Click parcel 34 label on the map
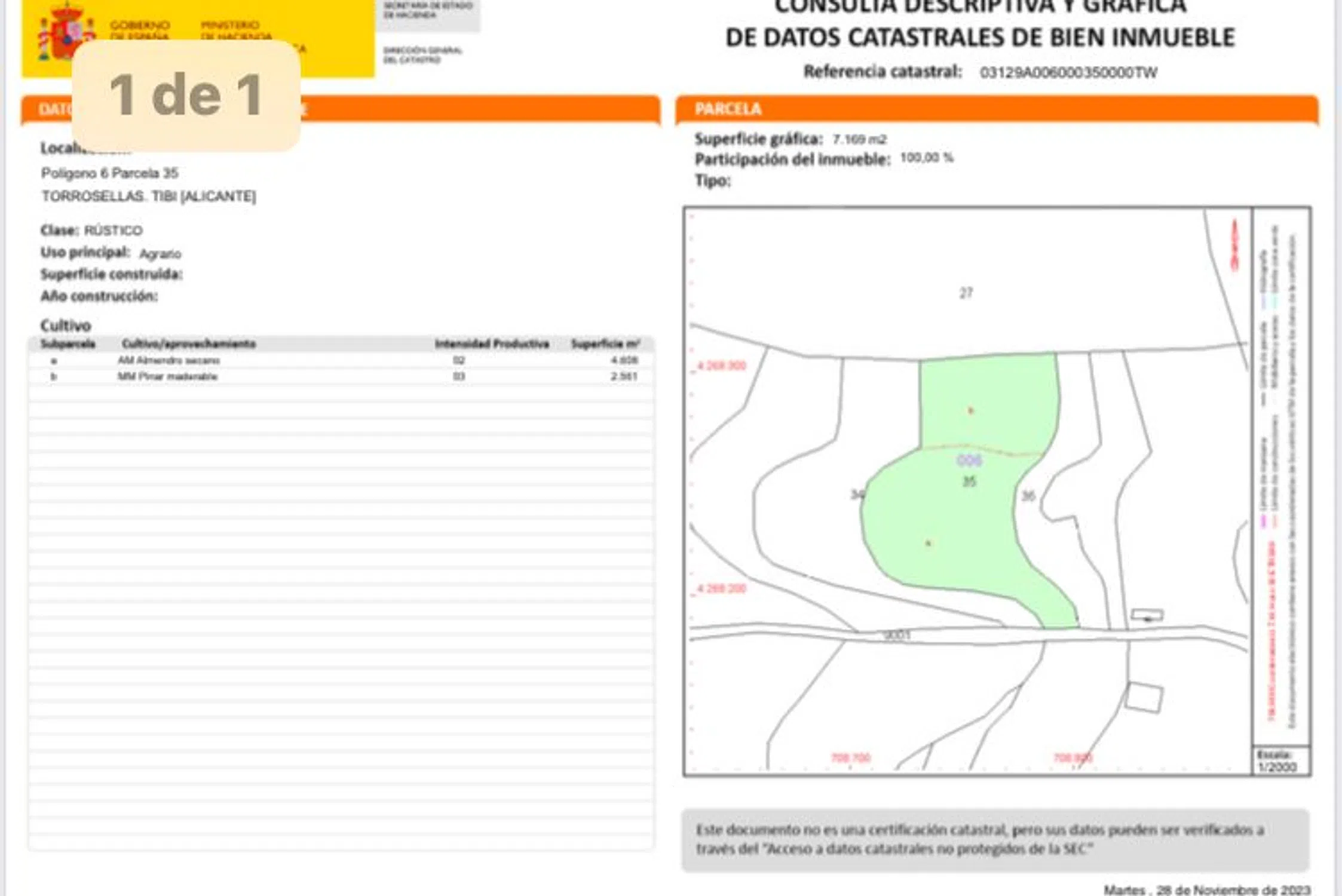 (857, 495)
